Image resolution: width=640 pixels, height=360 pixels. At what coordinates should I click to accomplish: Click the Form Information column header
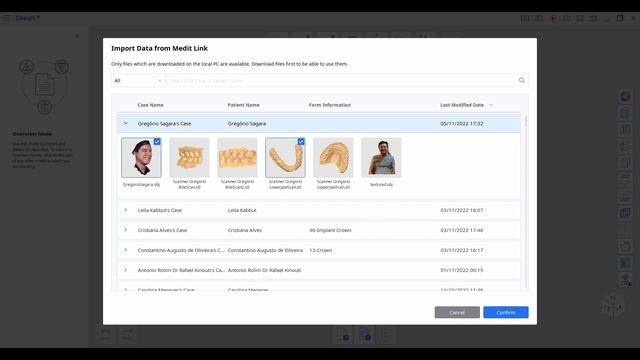330,105
